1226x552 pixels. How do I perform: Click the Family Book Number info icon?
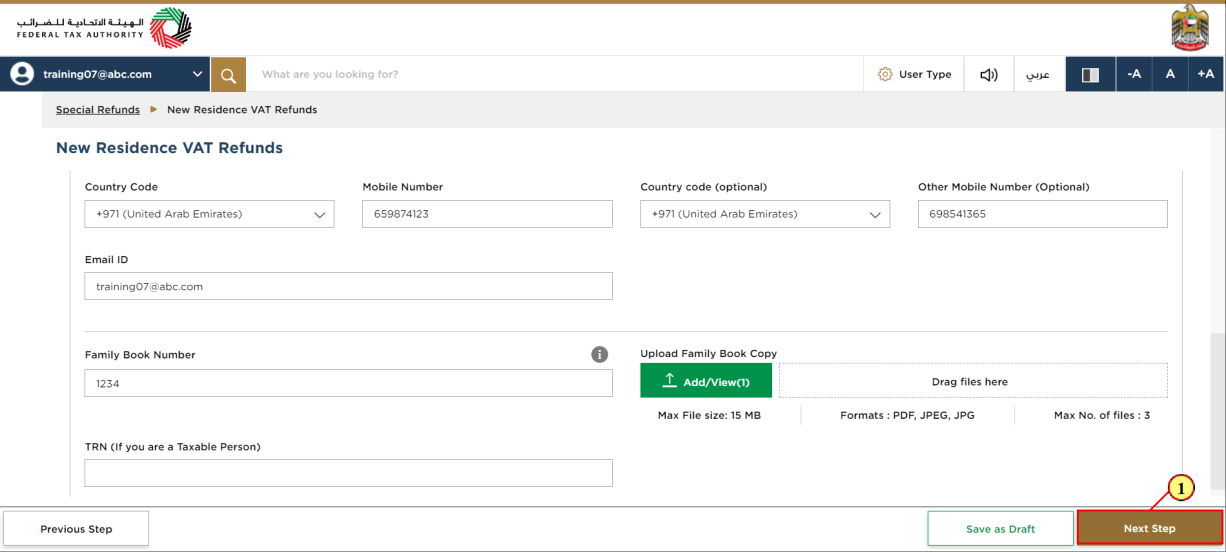click(x=600, y=354)
